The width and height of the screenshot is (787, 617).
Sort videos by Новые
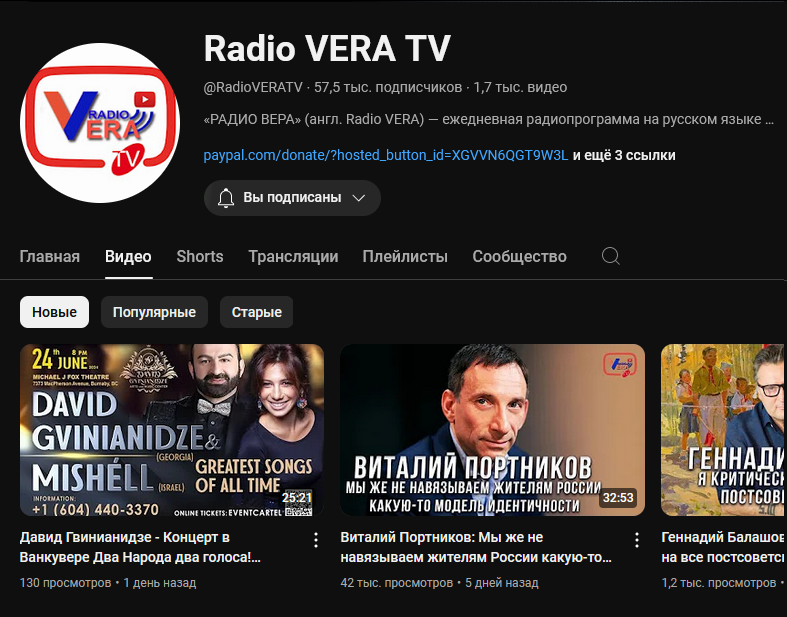54,312
